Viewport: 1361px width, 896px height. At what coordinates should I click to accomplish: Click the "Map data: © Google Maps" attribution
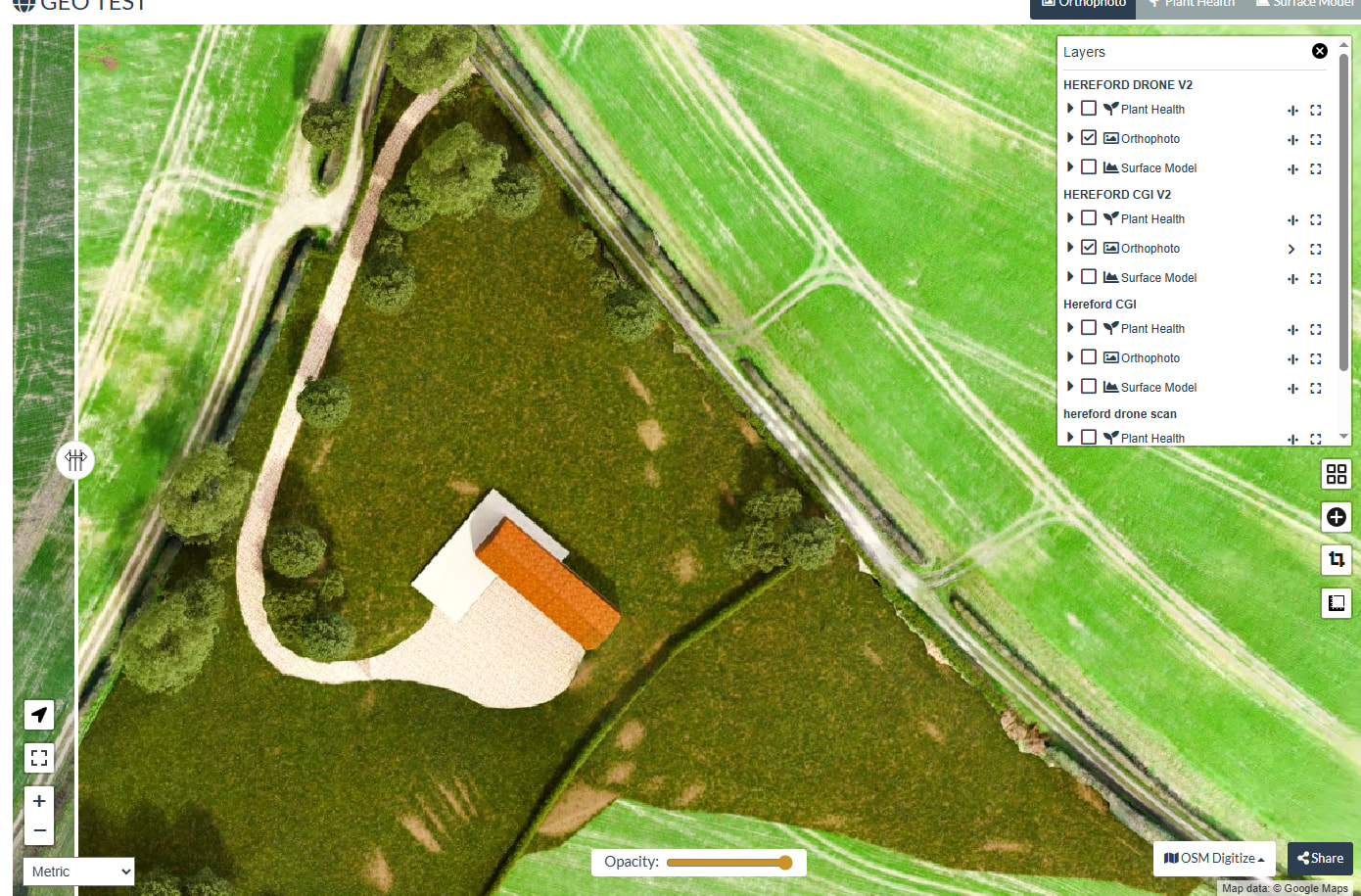(x=1285, y=889)
